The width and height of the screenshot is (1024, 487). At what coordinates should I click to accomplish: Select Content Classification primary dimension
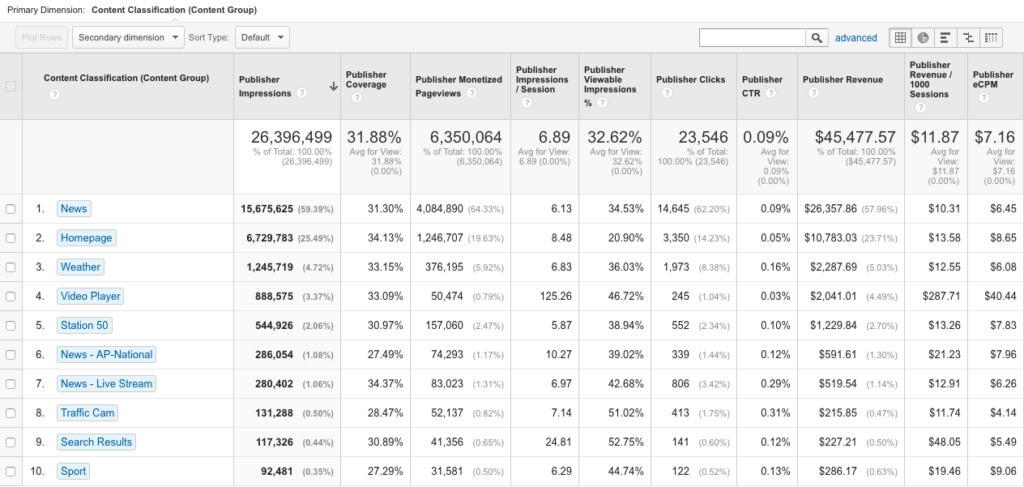tap(173, 10)
